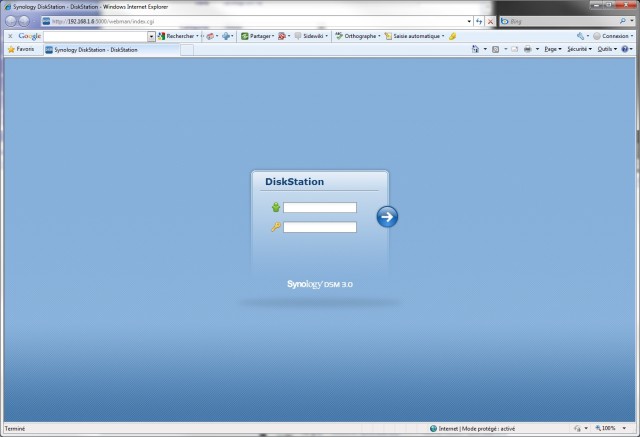This screenshot has height=437, width=640.
Task: Select the Synology DiskStation tab
Action: pos(111,50)
